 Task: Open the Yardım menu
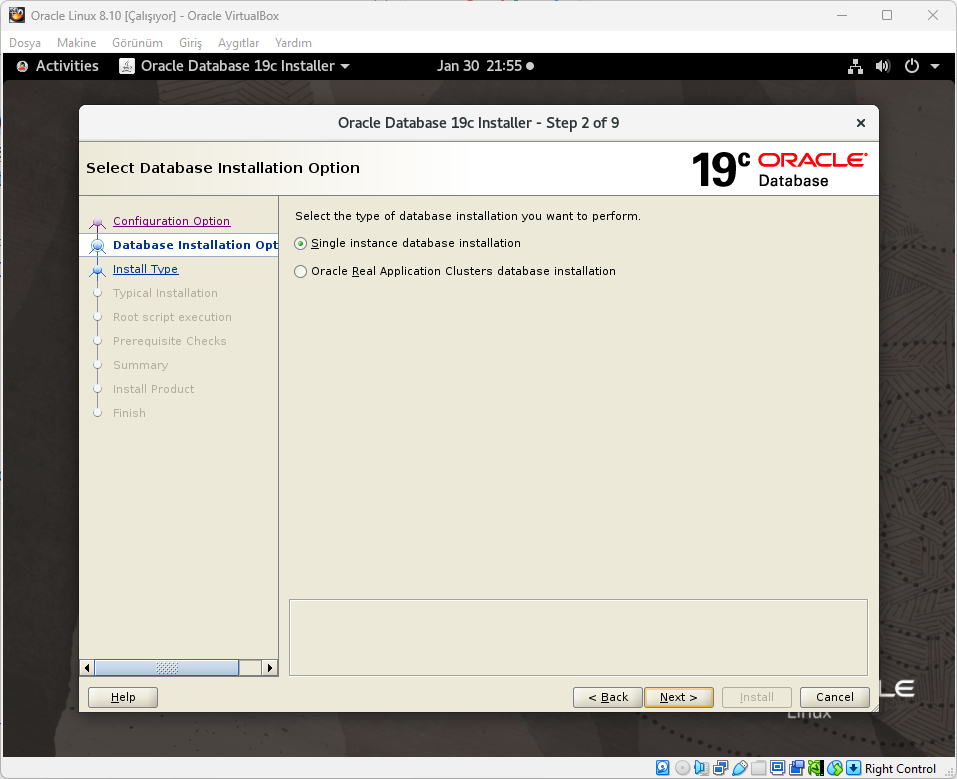(293, 43)
